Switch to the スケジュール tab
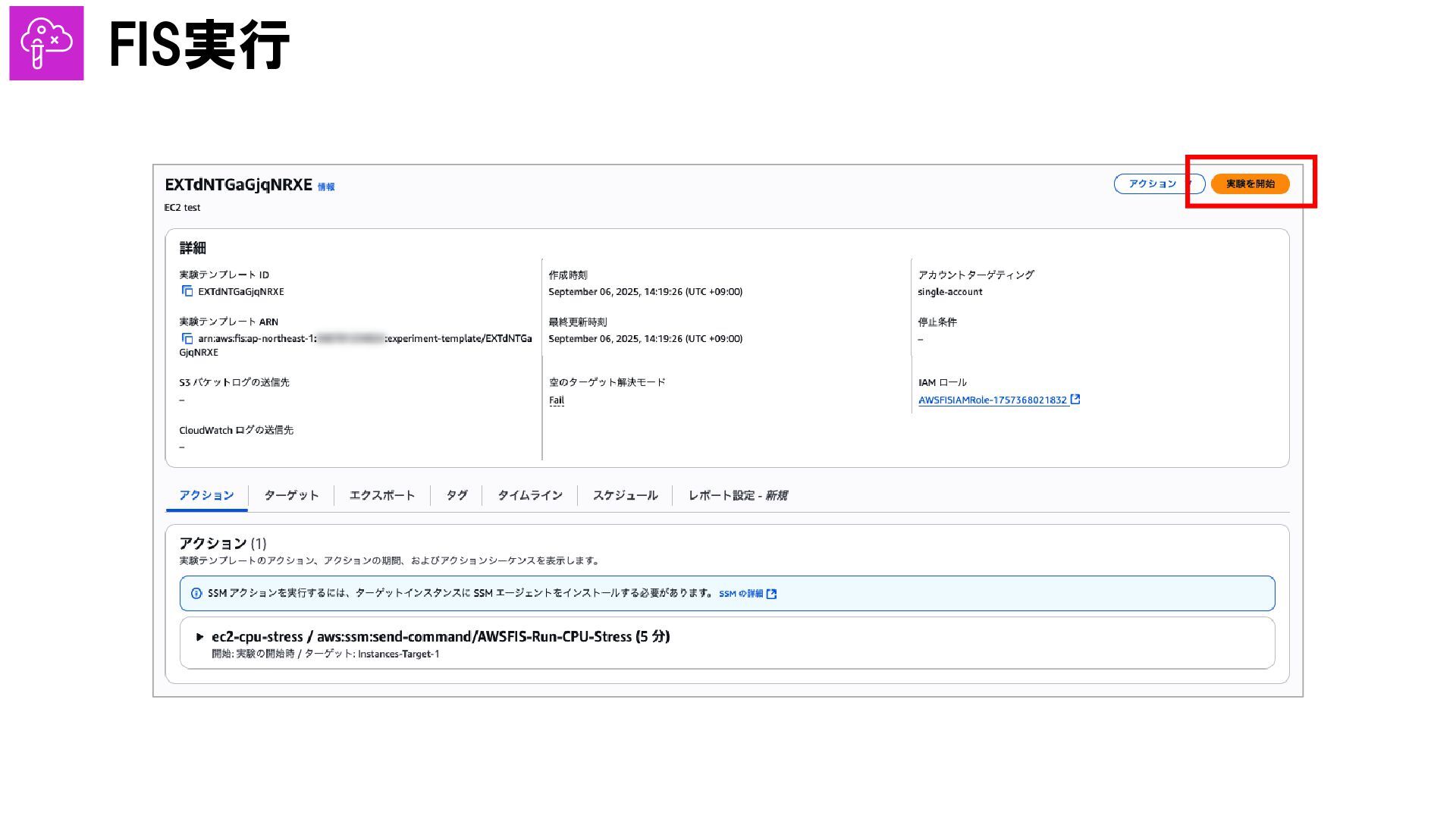This screenshot has width=1456, height=819. (x=625, y=495)
